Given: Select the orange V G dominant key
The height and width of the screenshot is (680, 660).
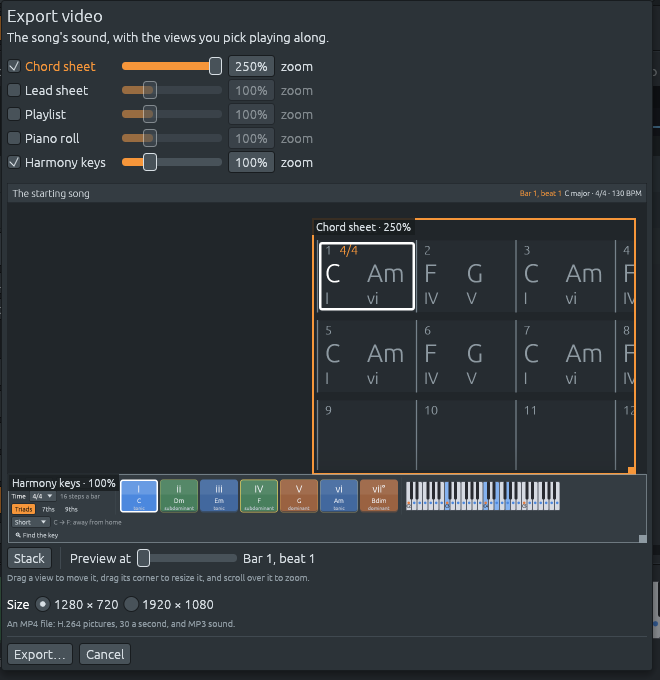Looking at the screenshot, I should (x=299, y=496).
